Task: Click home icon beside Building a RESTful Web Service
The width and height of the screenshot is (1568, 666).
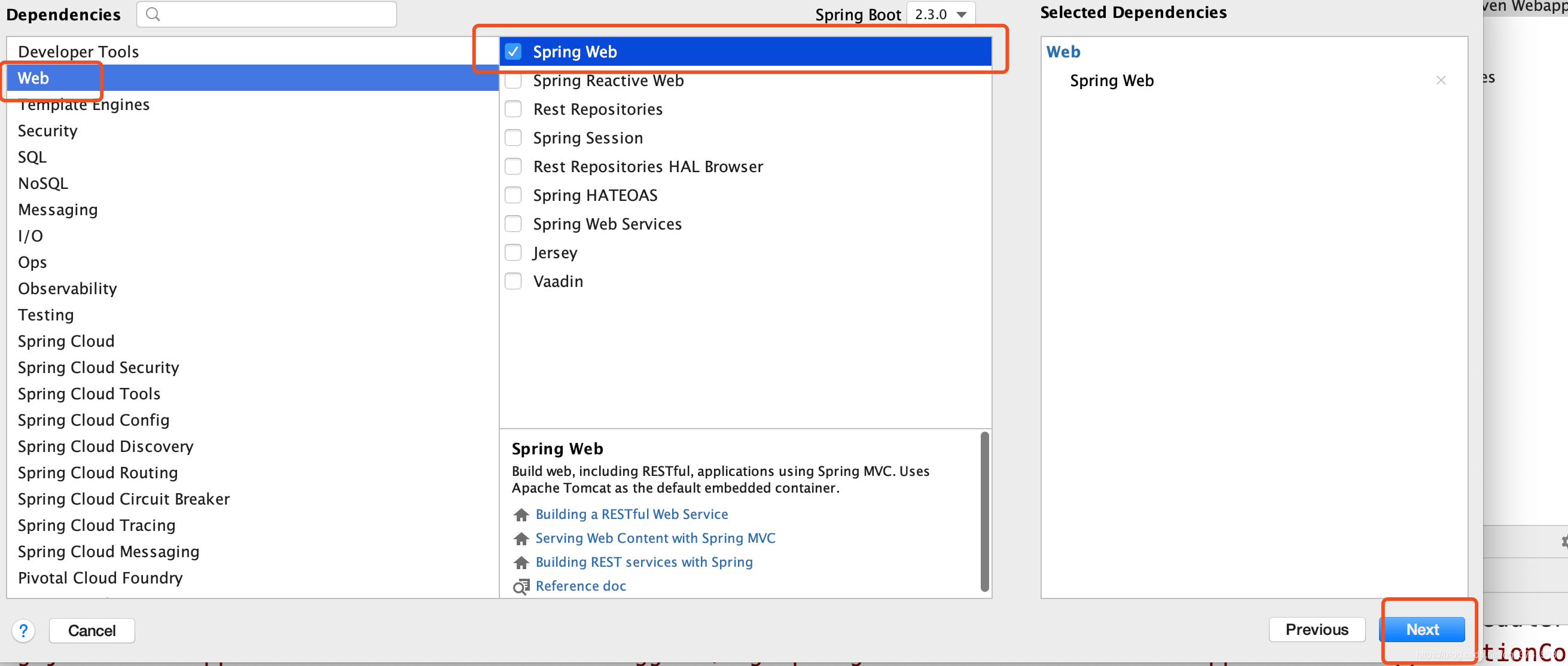Action: tap(521, 515)
